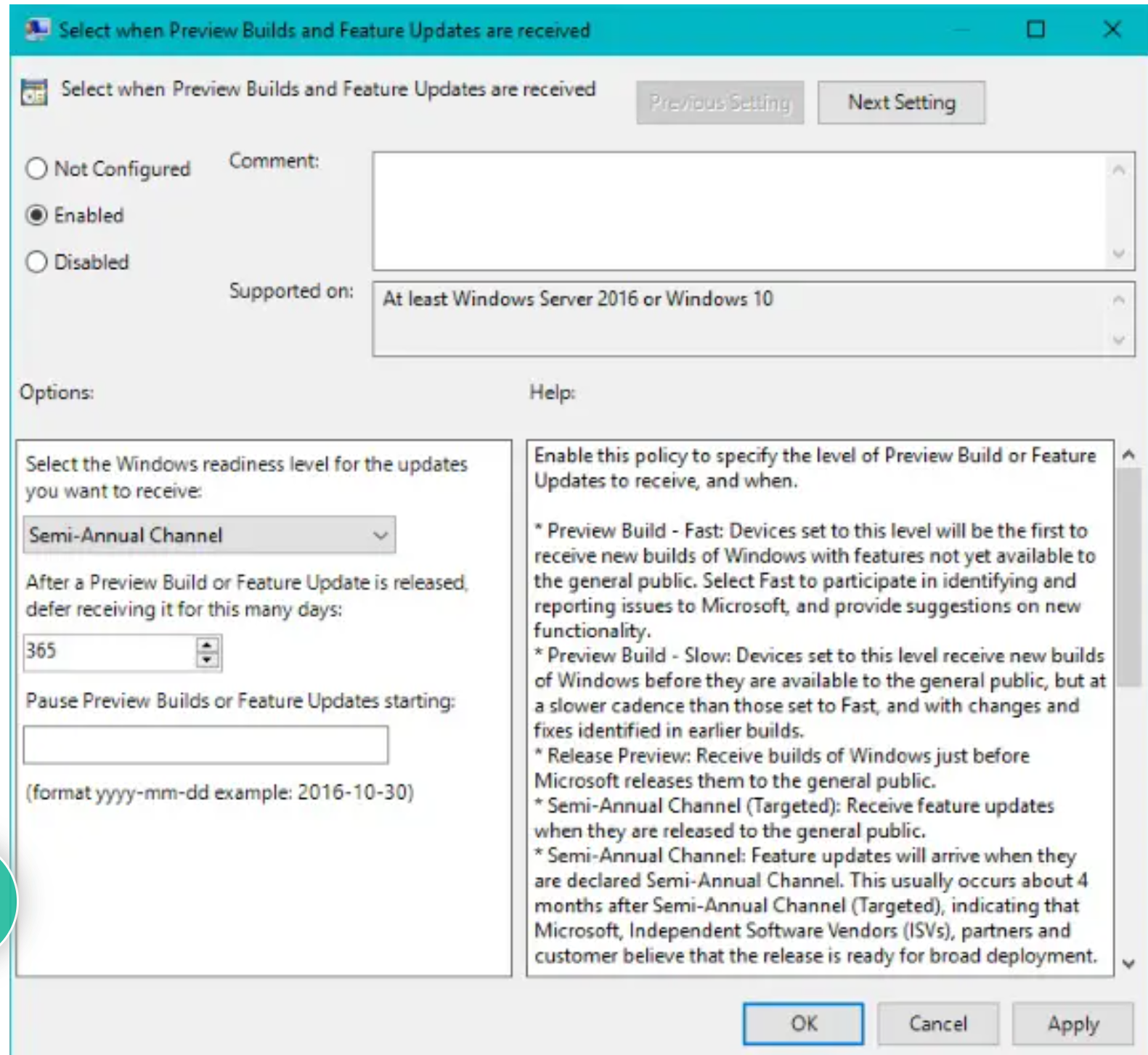Click the Help pane scroll down arrow

(1128, 964)
